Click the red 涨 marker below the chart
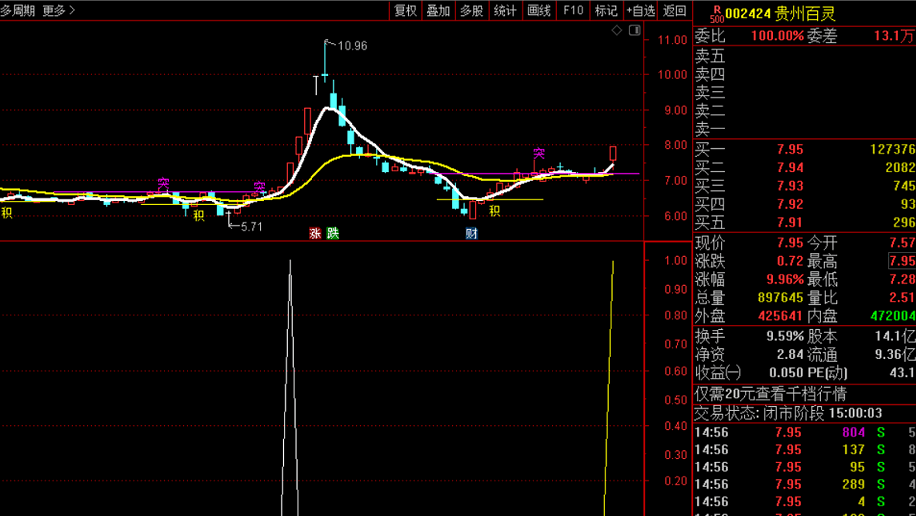This screenshot has height=516, width=916. tap(315, 234)
